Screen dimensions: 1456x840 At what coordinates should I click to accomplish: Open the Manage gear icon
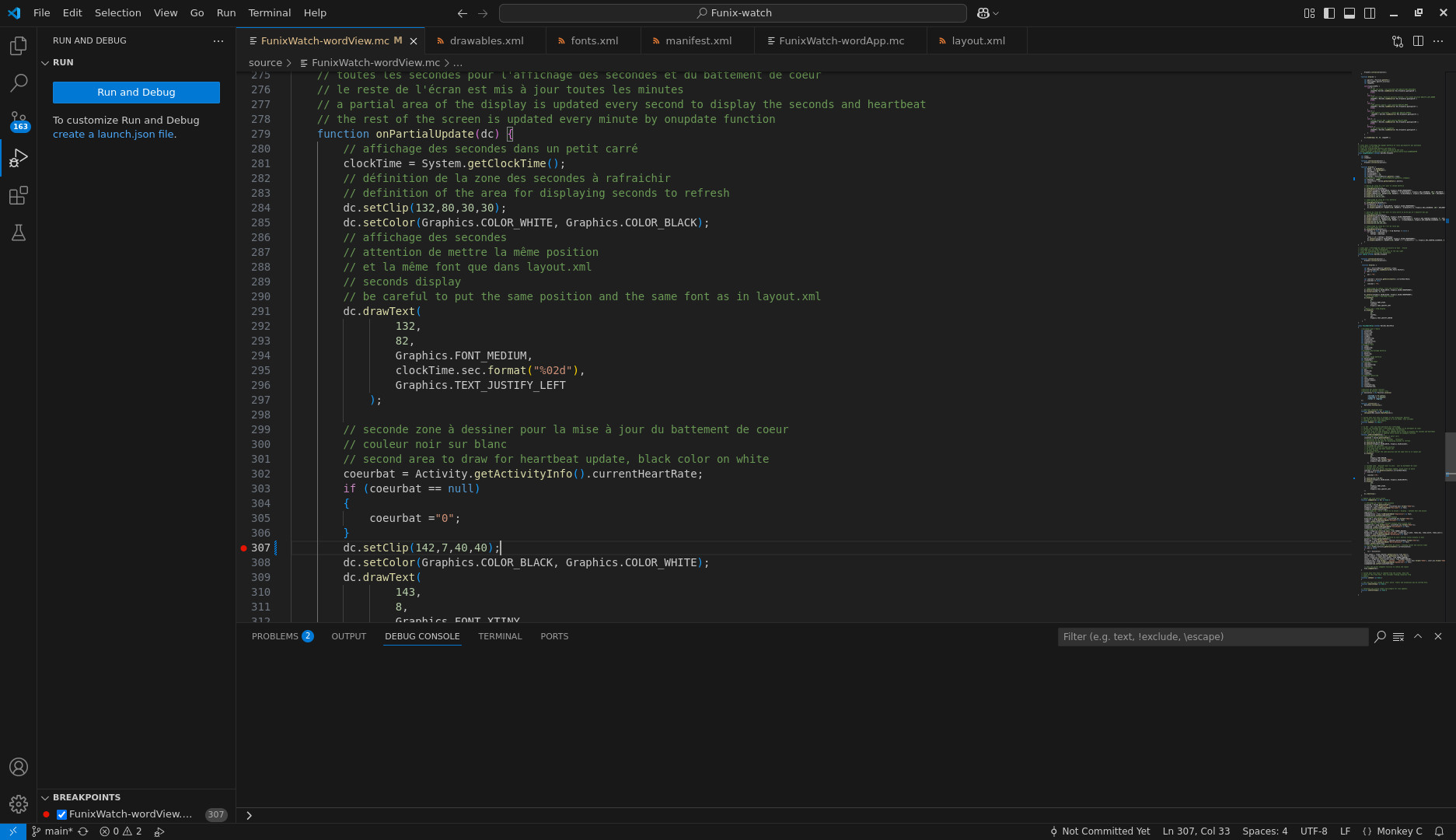click(19, 803)
